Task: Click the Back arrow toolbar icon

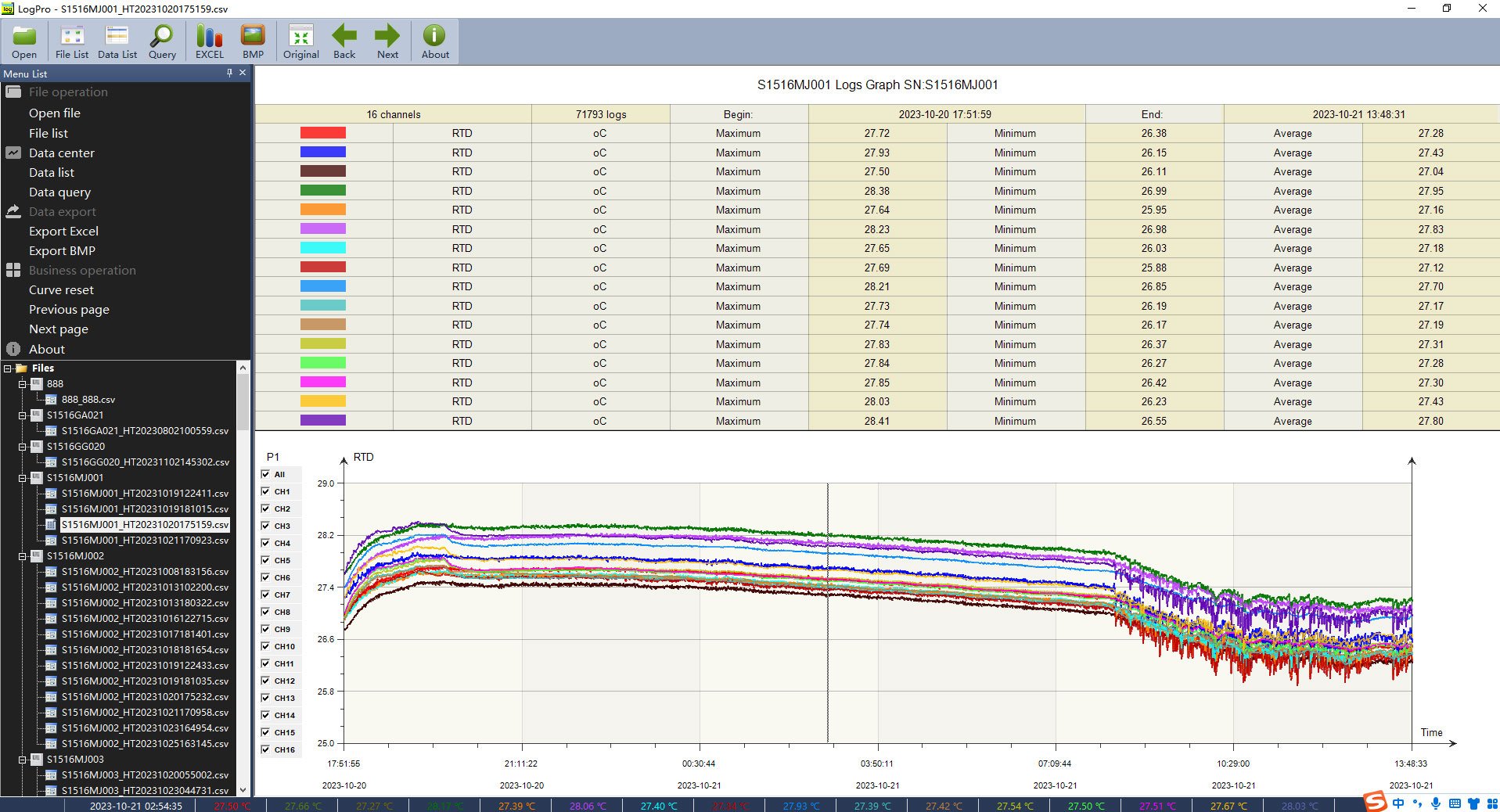Action: click(344, 41)
